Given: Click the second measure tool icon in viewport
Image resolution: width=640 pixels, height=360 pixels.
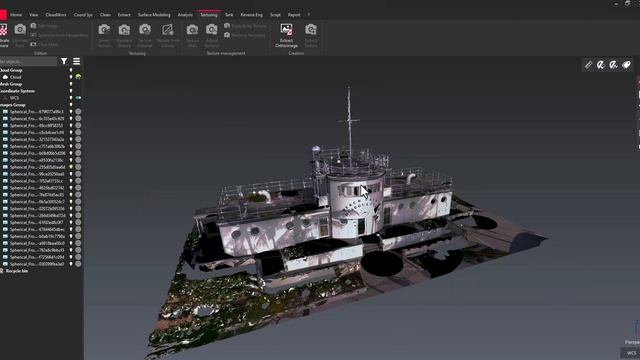Looking at the screenshot, I should tap(600, 65).
